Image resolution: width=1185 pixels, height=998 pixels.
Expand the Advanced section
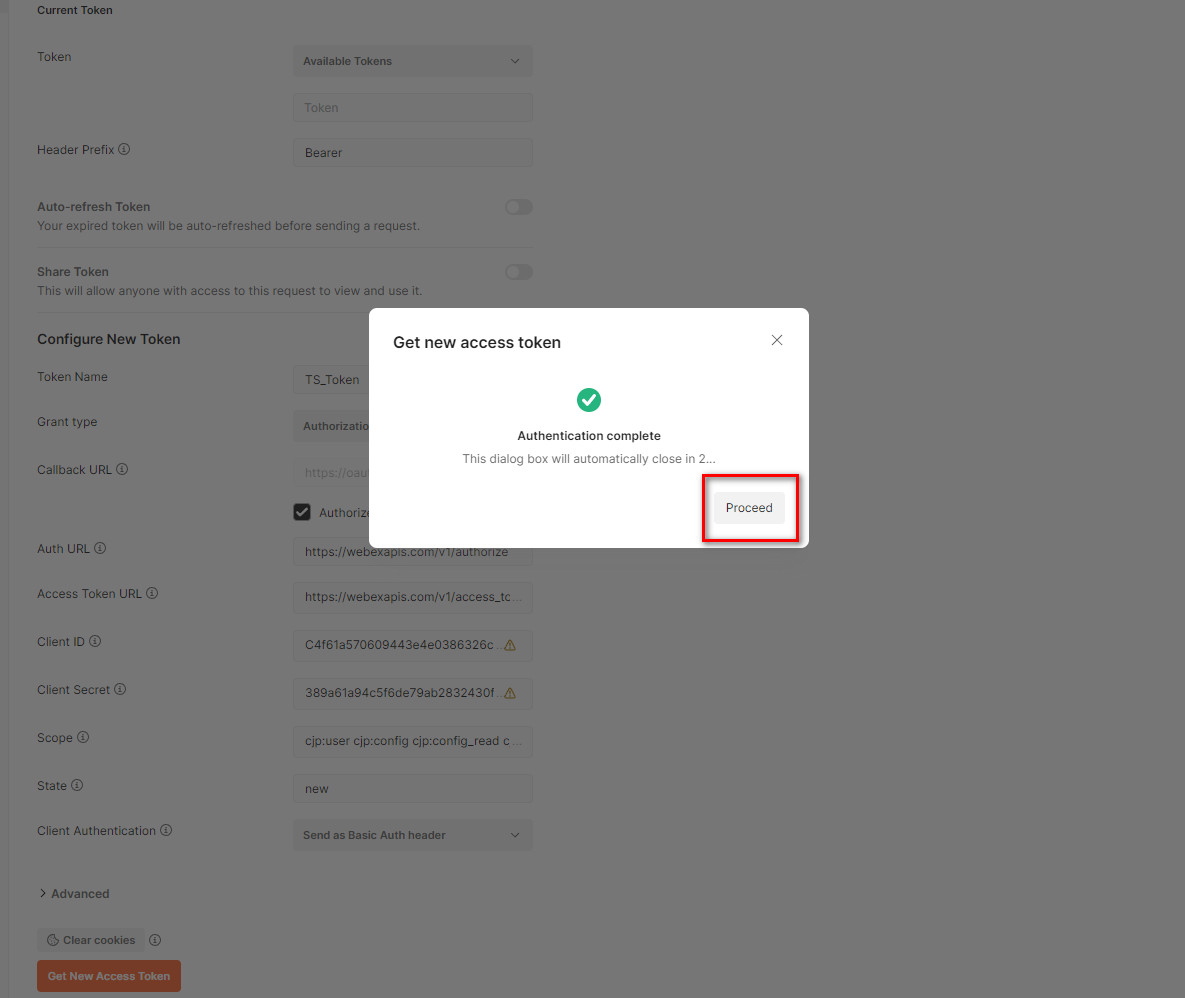click(x=74, y=894)
